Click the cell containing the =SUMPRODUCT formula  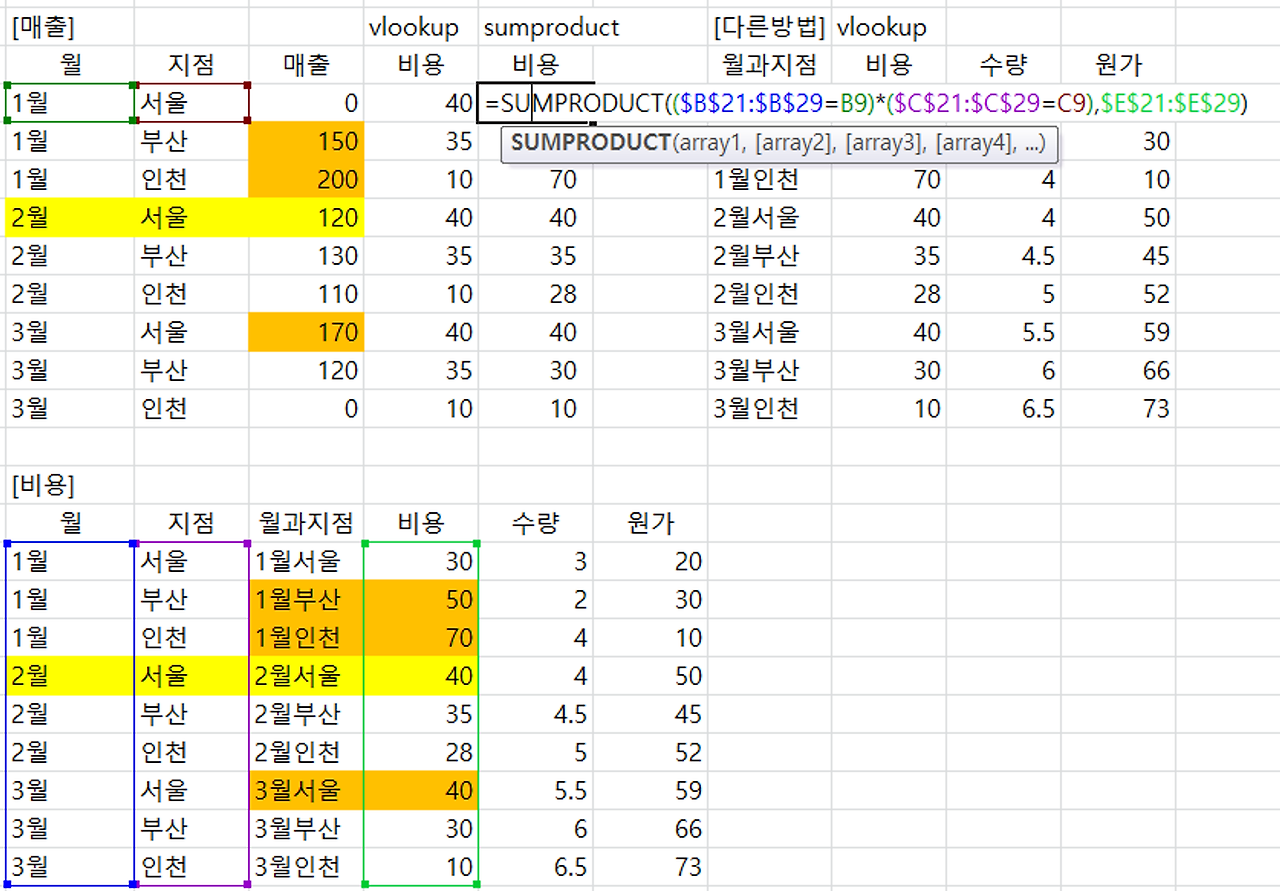click(x=536, y=103)
